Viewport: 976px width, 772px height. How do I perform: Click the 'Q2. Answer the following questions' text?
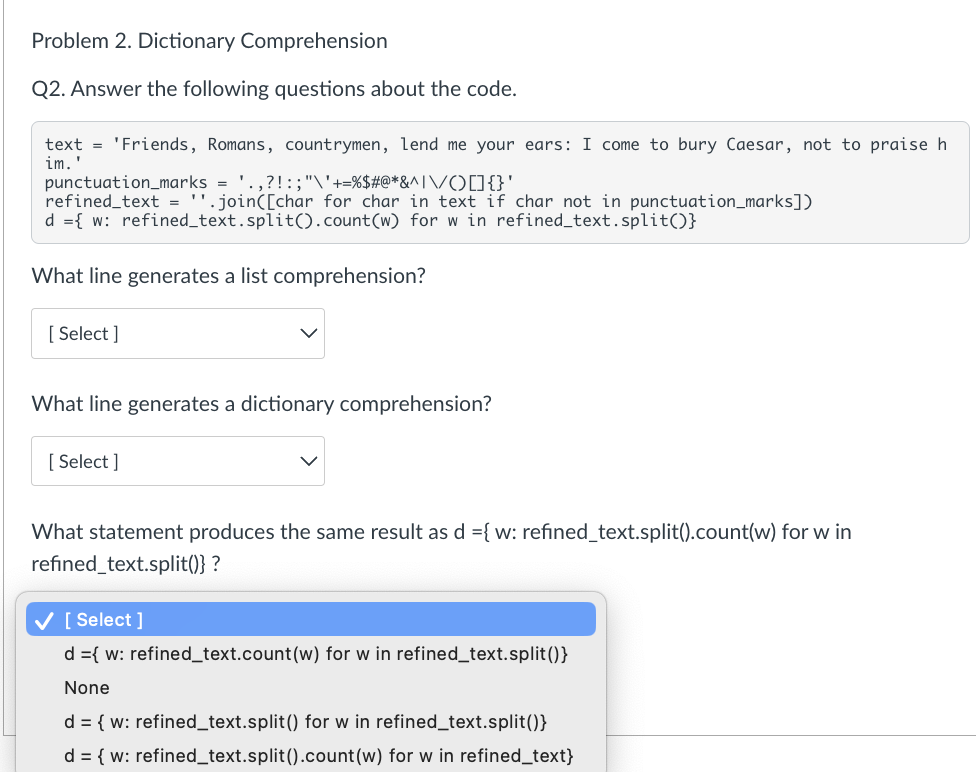pos(273,89)
